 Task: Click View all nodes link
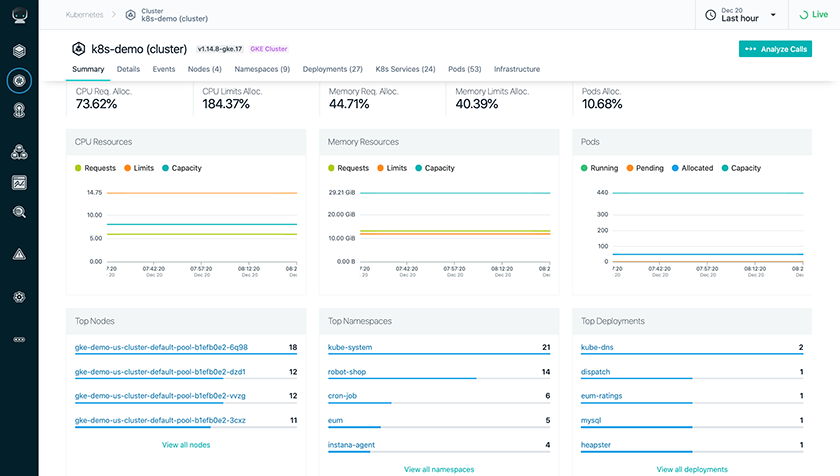(x=186, y=445)
